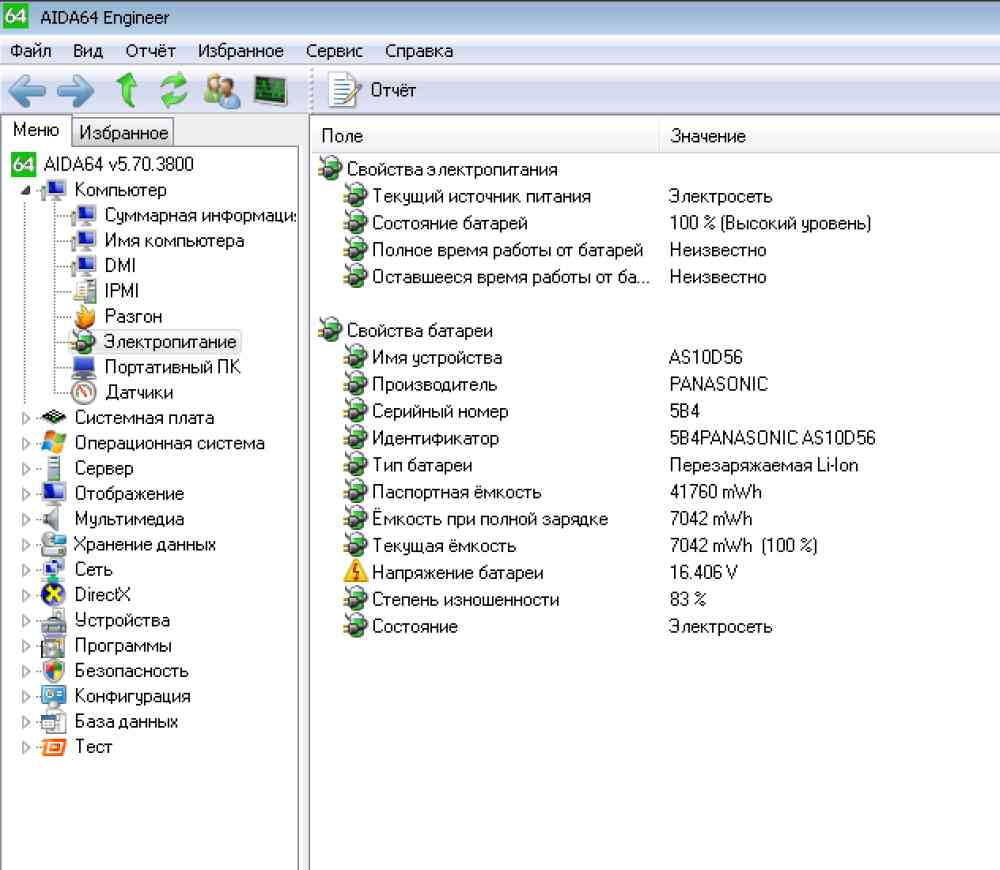Select DMI in the tree

pyautogui.click(x=120, y=265)
